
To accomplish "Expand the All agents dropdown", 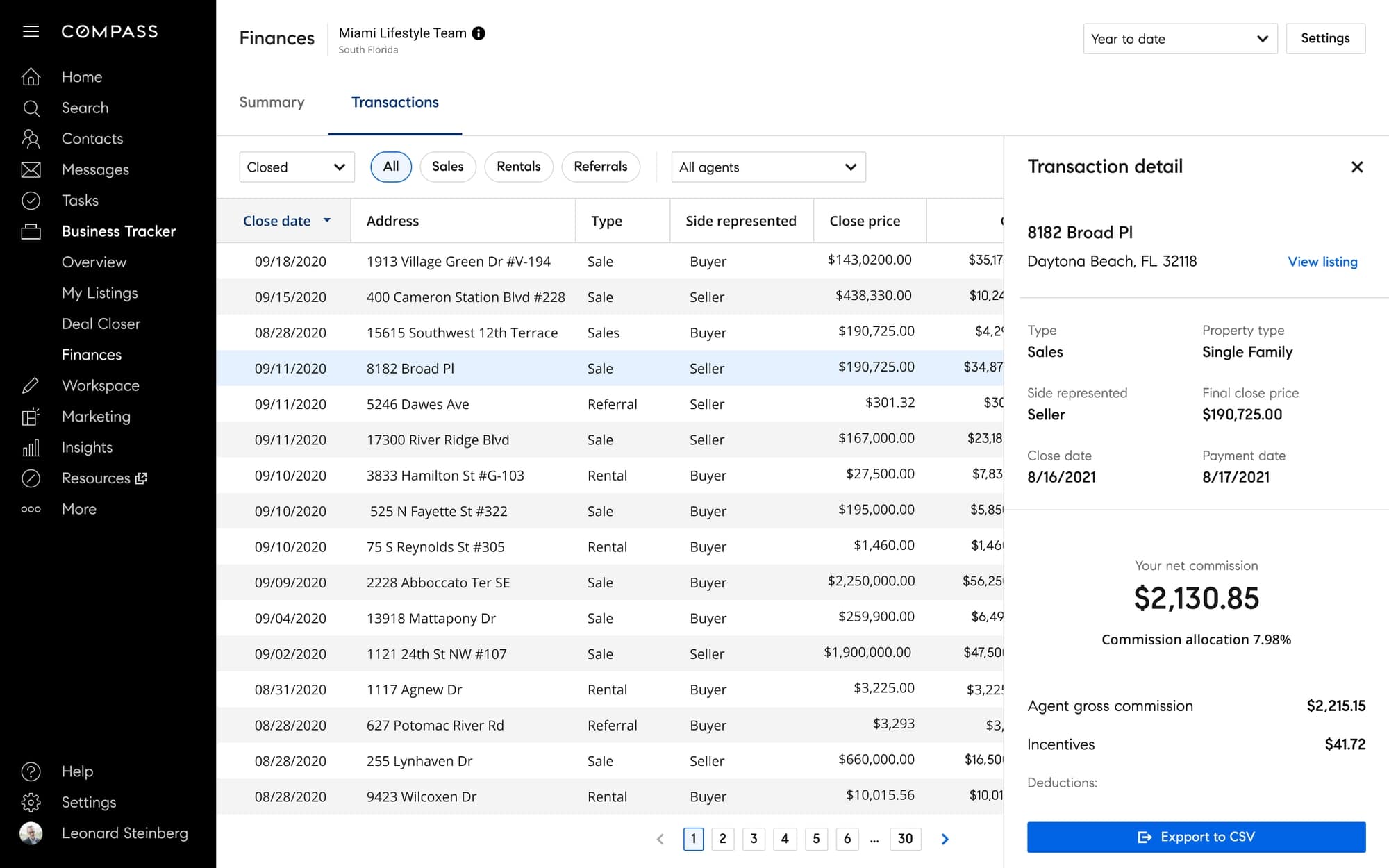I will (768, 167).
